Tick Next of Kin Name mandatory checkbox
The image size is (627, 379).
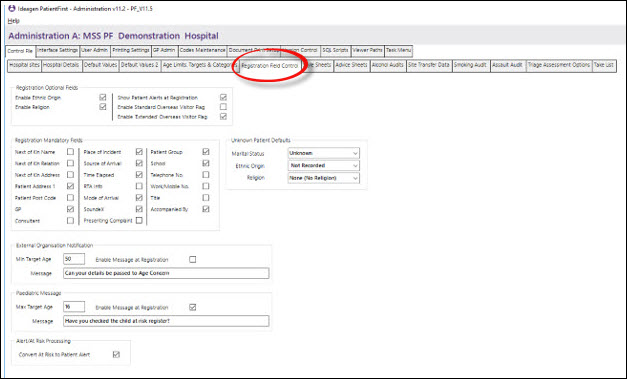(70, 152)
